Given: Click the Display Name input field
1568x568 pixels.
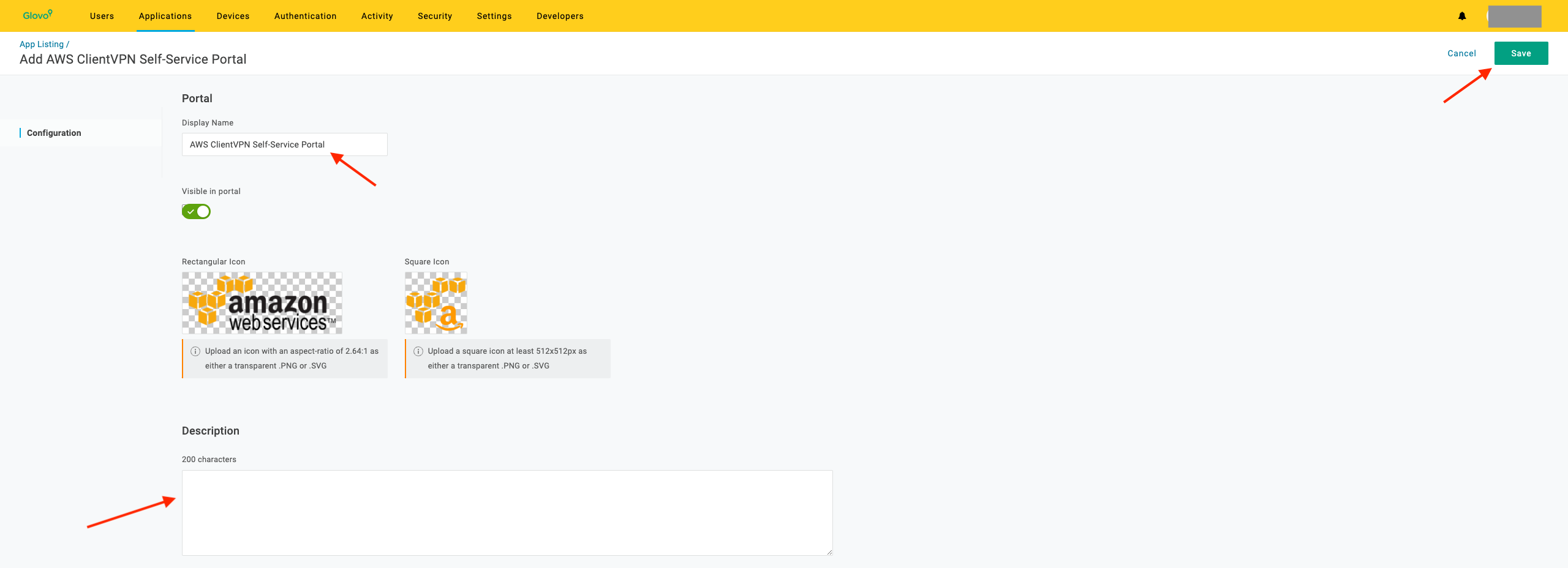Looking at the screenshot, I should pyautogui.click(x=285, y=144).
